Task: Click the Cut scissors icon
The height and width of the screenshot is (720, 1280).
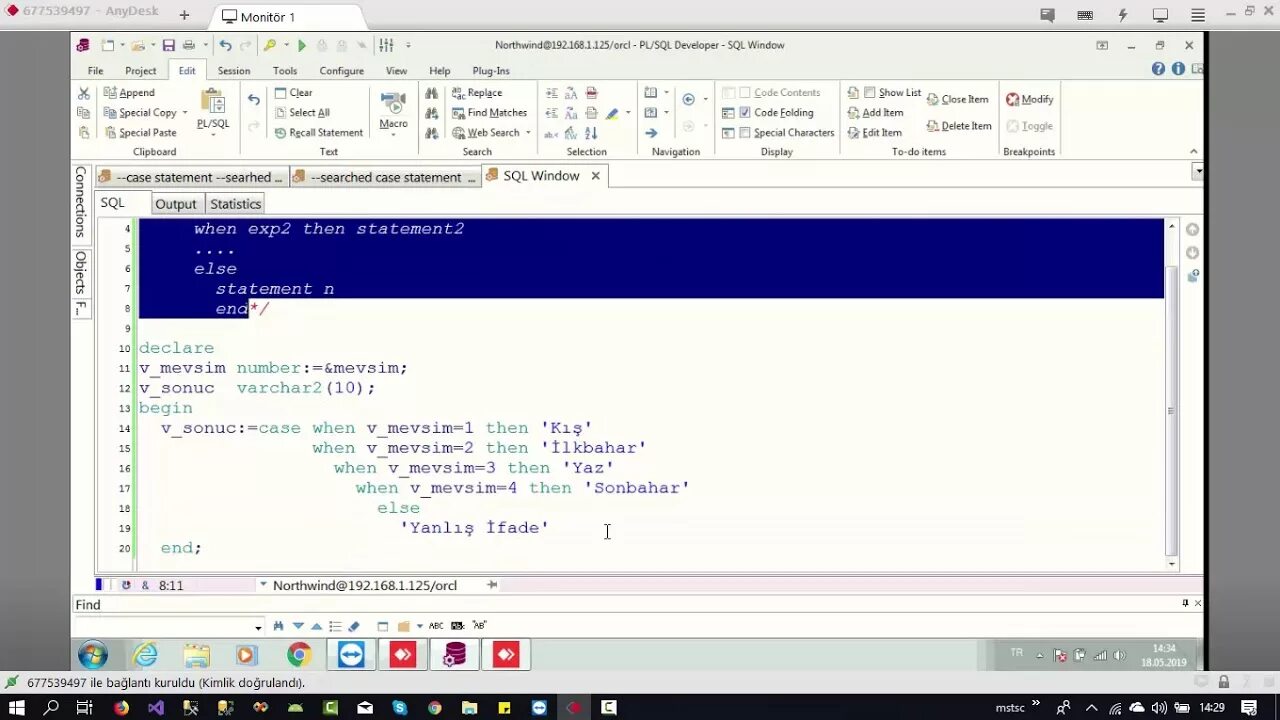Action: point(84,93)
